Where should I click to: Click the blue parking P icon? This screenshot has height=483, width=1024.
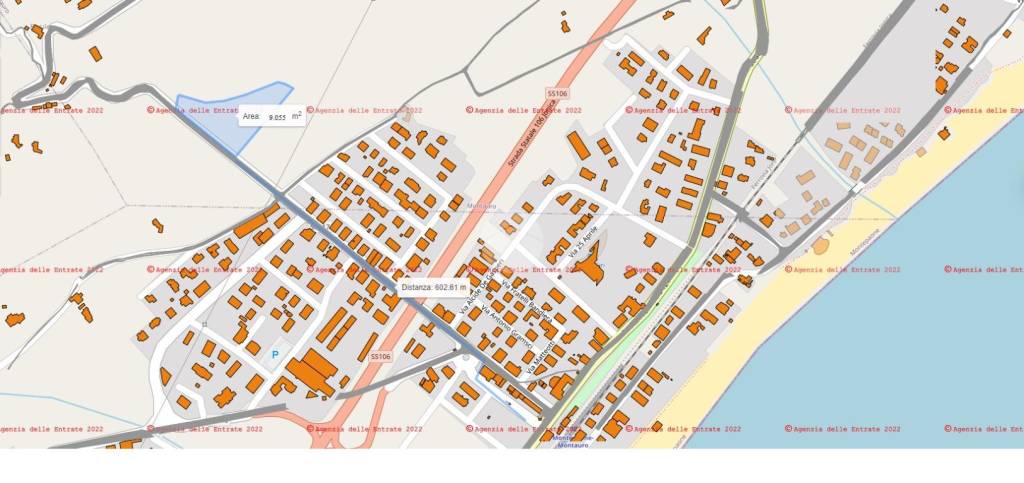pos(275,354)
